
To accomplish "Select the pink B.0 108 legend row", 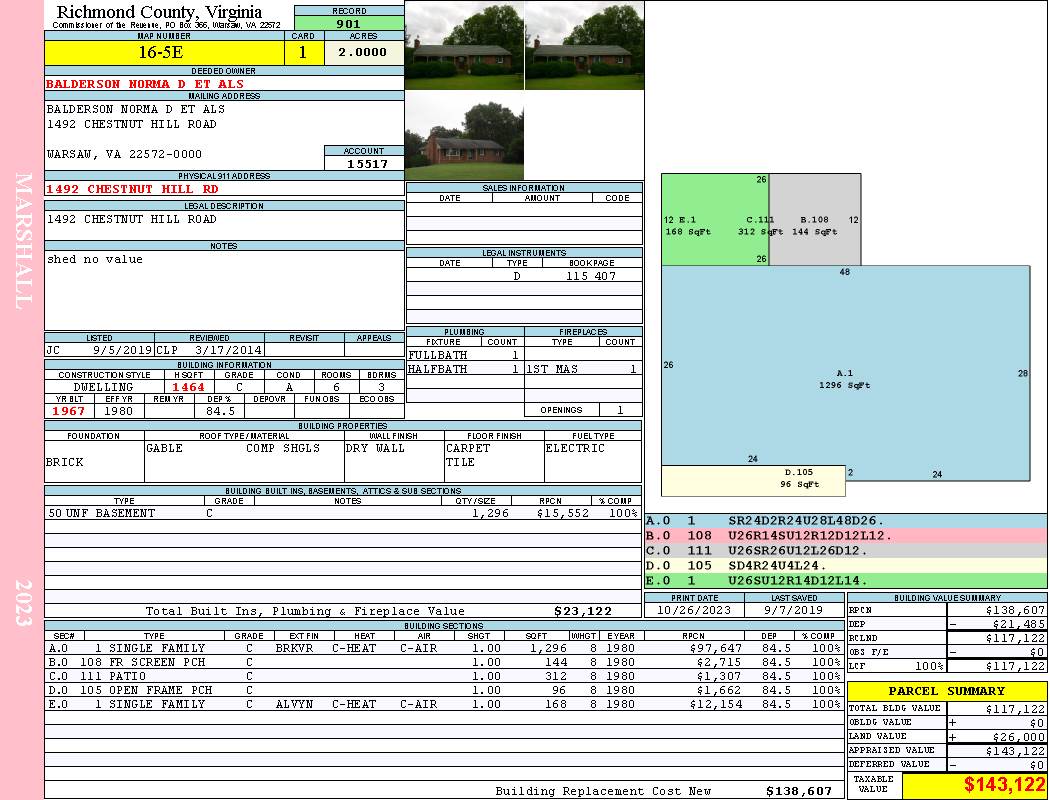I will (845, 536).
